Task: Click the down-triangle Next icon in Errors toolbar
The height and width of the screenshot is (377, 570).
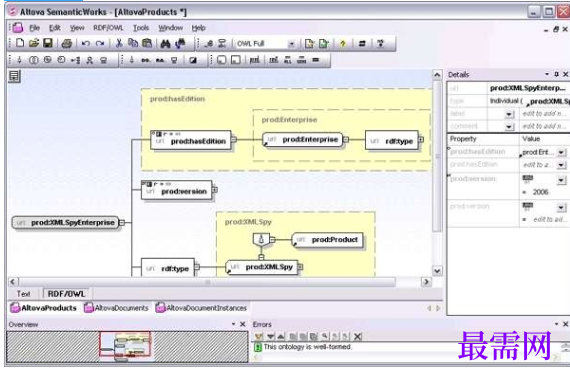Action: click(x=270, y=336)
